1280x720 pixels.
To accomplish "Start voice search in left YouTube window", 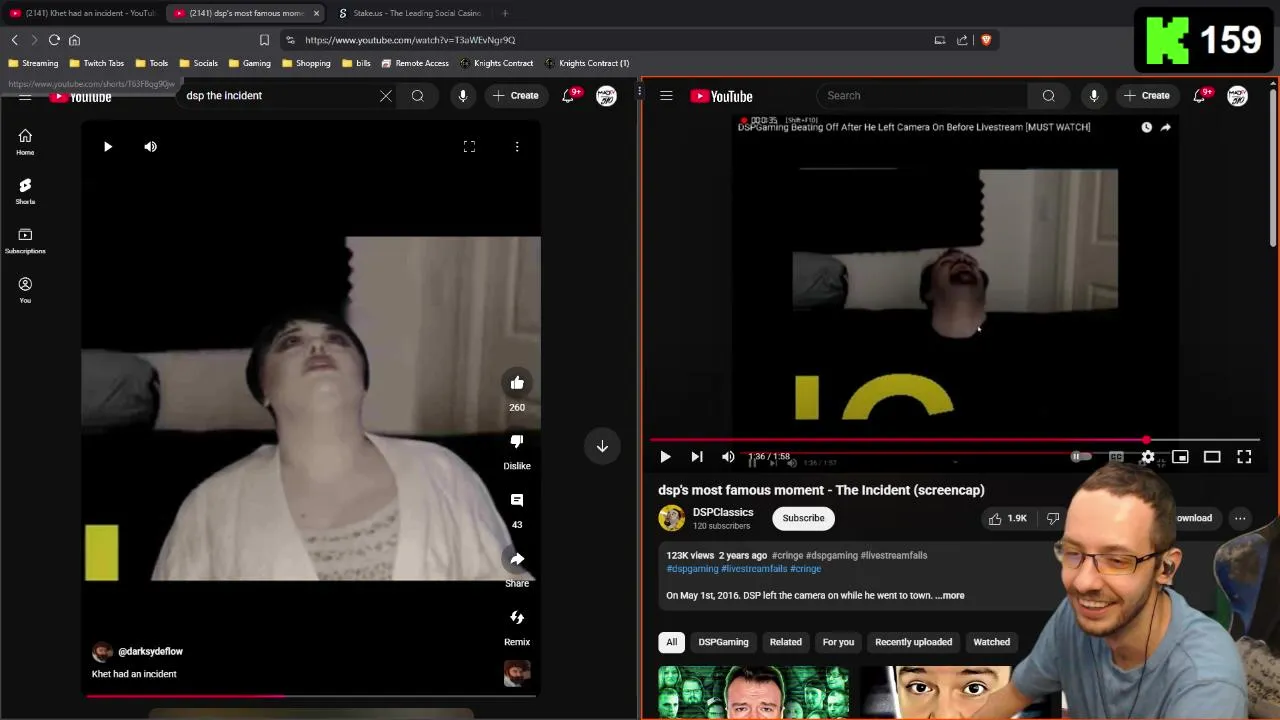I will pos(463,96).
